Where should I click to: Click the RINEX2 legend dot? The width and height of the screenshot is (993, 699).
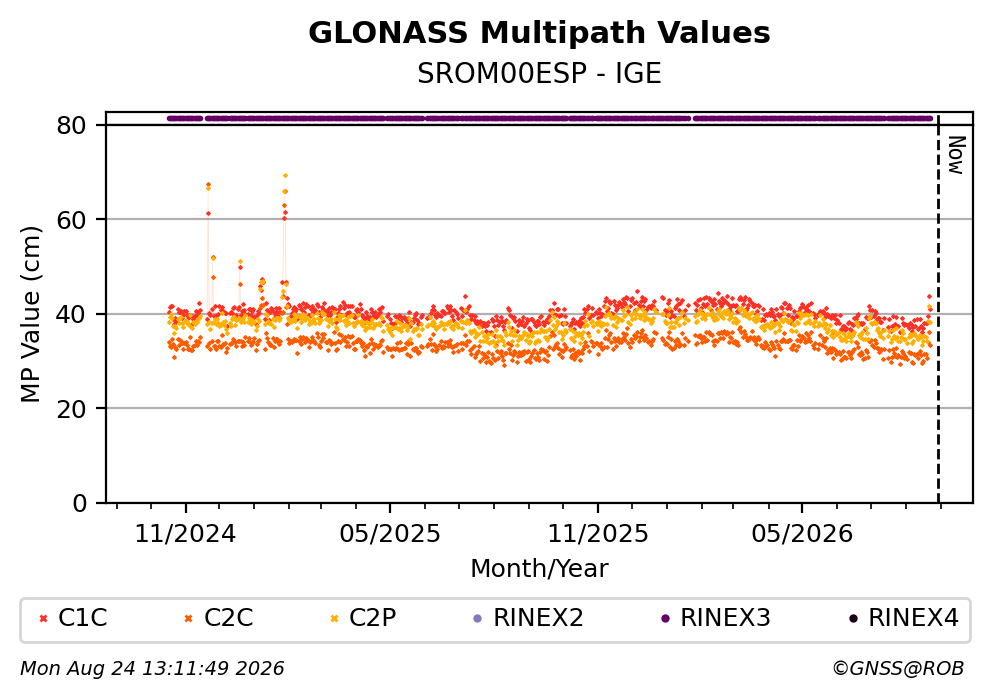point(478,619)
